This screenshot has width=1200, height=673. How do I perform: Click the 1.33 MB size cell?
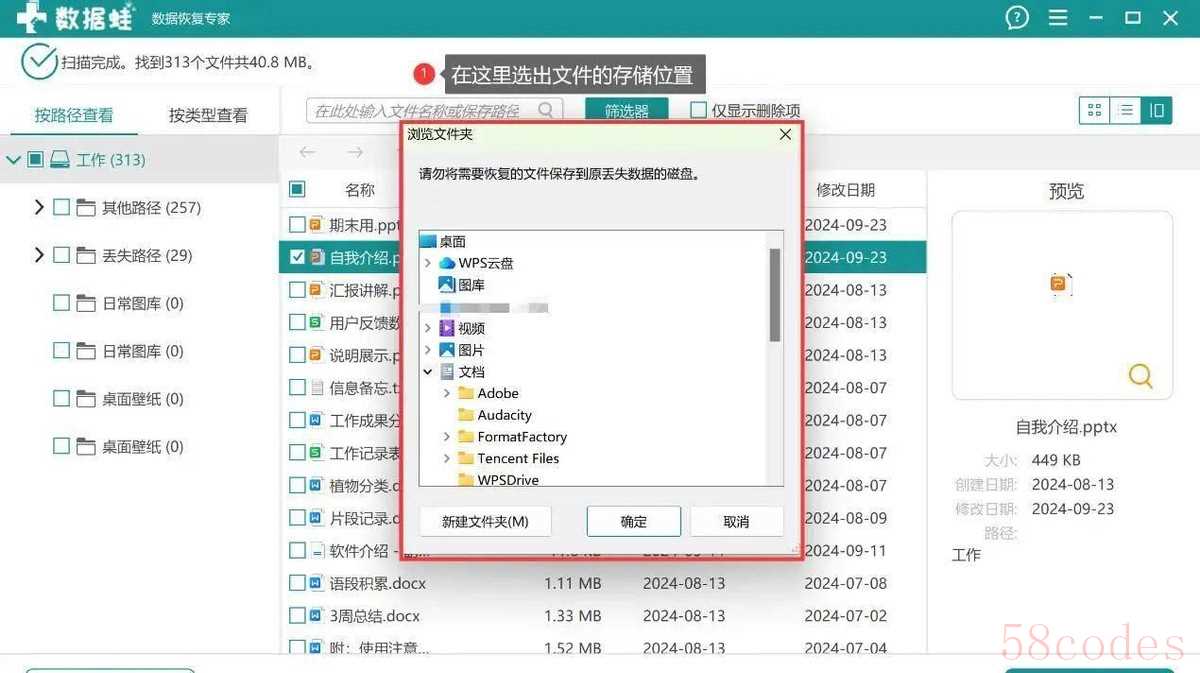click(x=573, y=616)
